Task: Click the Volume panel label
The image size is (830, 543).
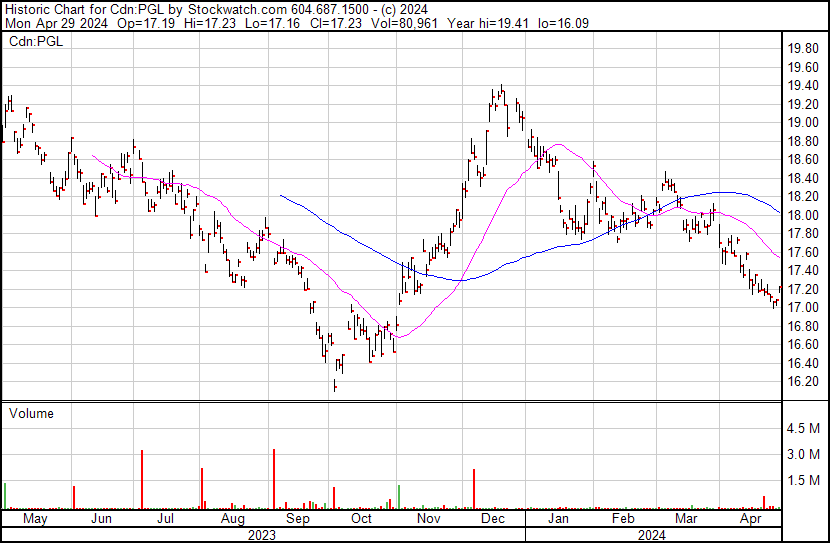Action: pyautogui.click(x=31, y=413)
